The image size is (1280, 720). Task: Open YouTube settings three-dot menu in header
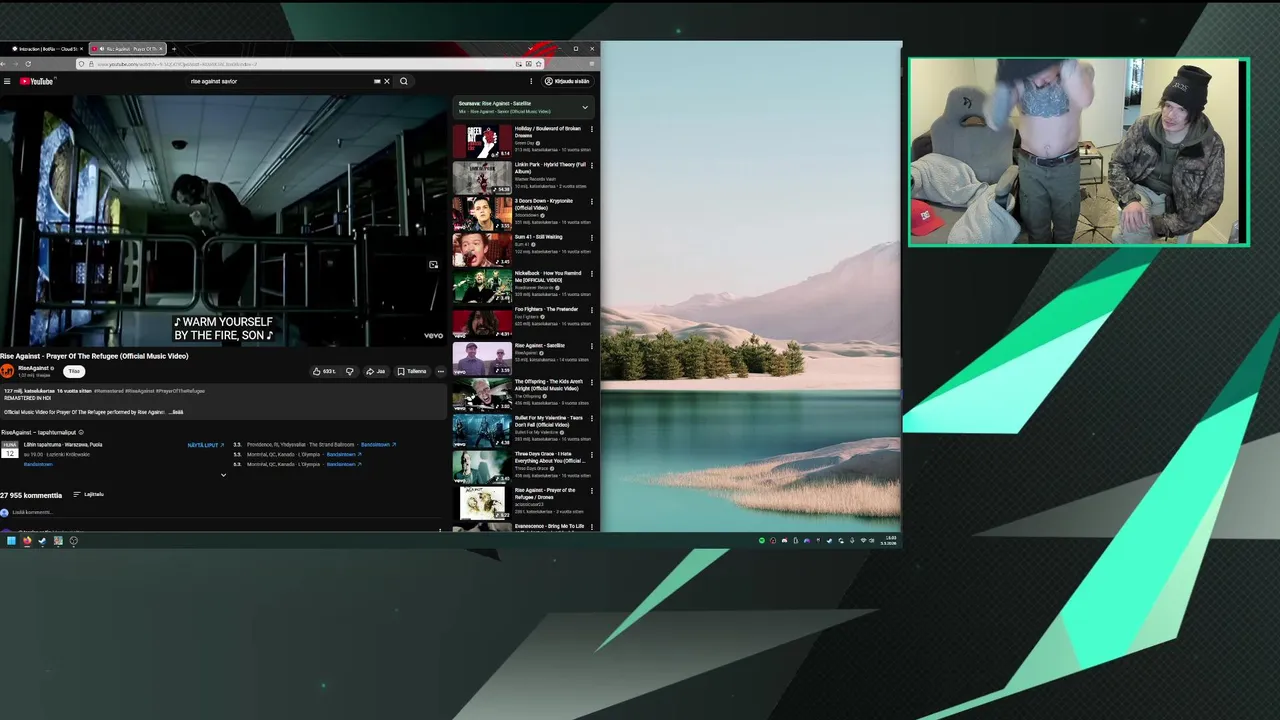531,81
